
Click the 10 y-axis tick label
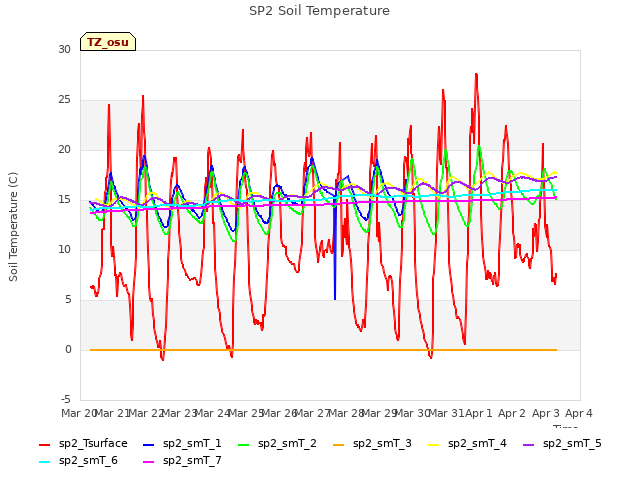click(64, 249)
